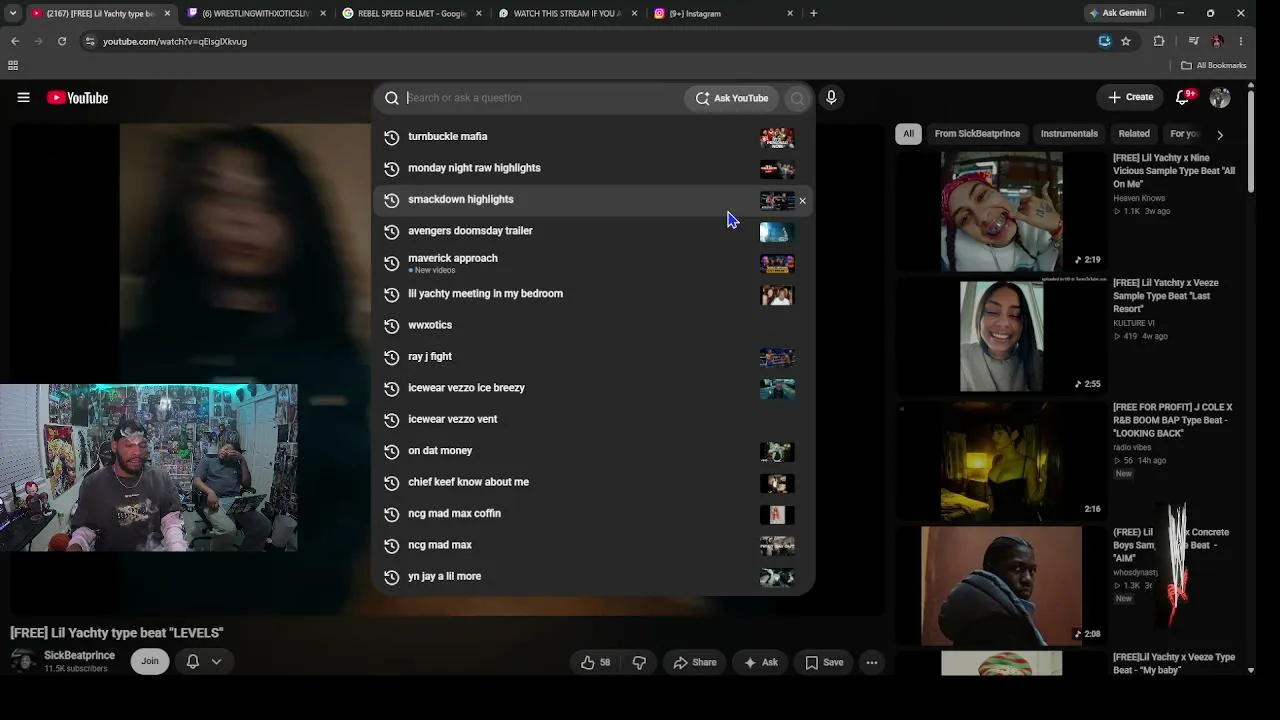Image resolution: width=1280 pixels, height=720 pixels.
Task: Open the browser extensions puzzle icon
Action: point(1159,41)
